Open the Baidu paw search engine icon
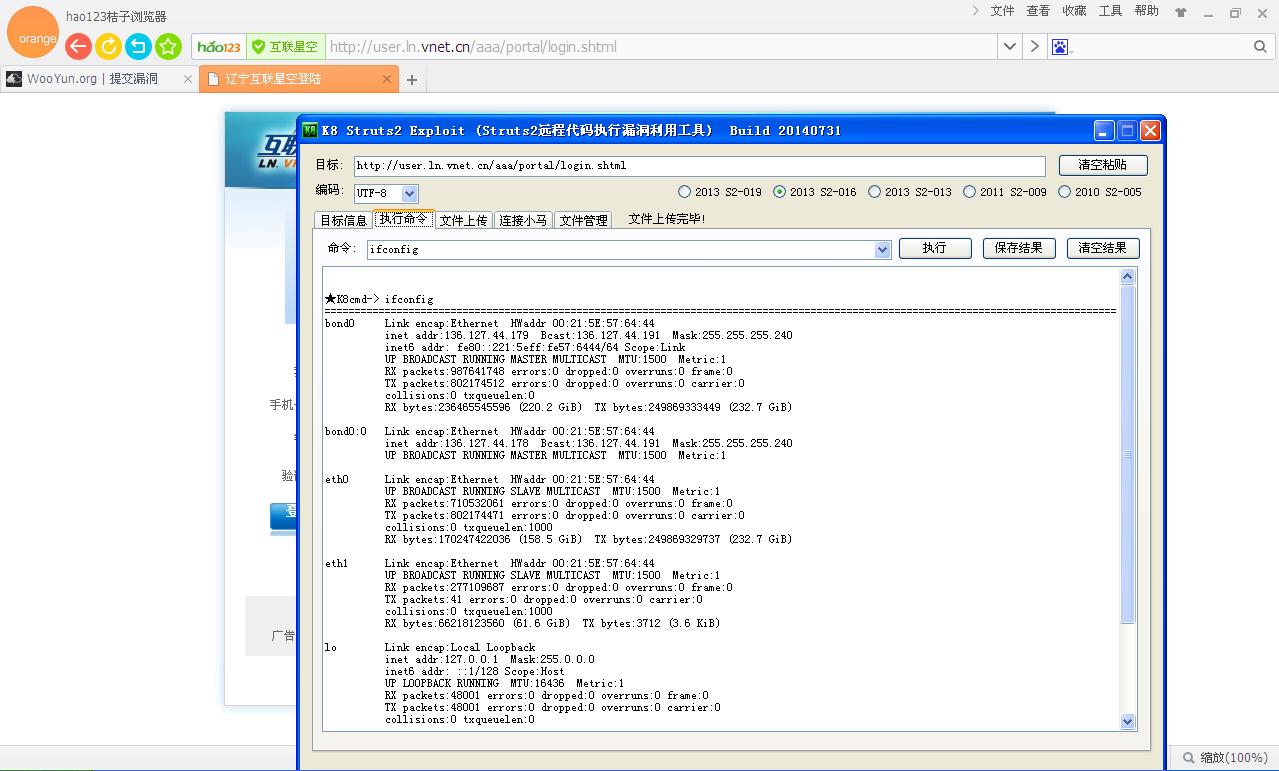The width and height of the screenshot is (1279, 771). (1060, 47)
